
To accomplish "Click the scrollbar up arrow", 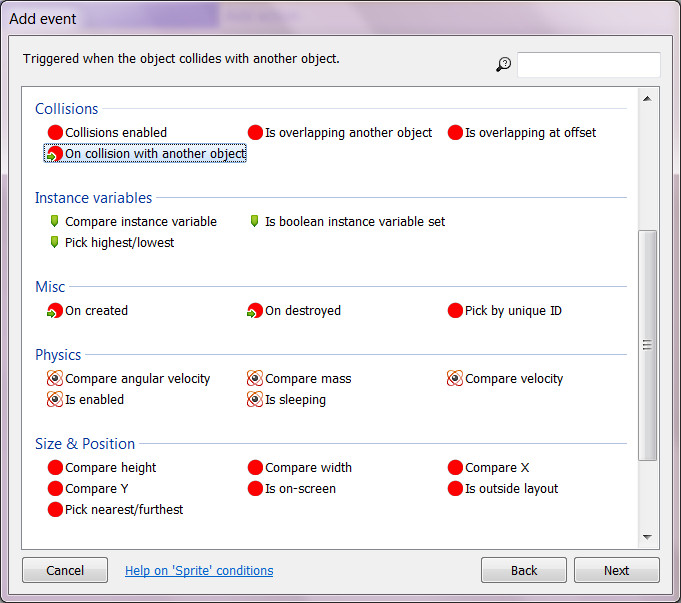I will [x=647, y=98].
